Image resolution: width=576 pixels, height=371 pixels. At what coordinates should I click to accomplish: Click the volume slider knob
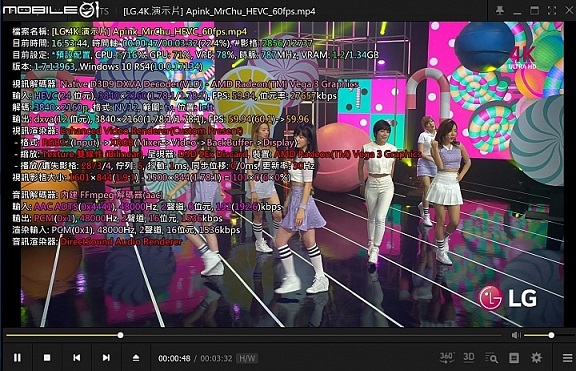point(551,335)
